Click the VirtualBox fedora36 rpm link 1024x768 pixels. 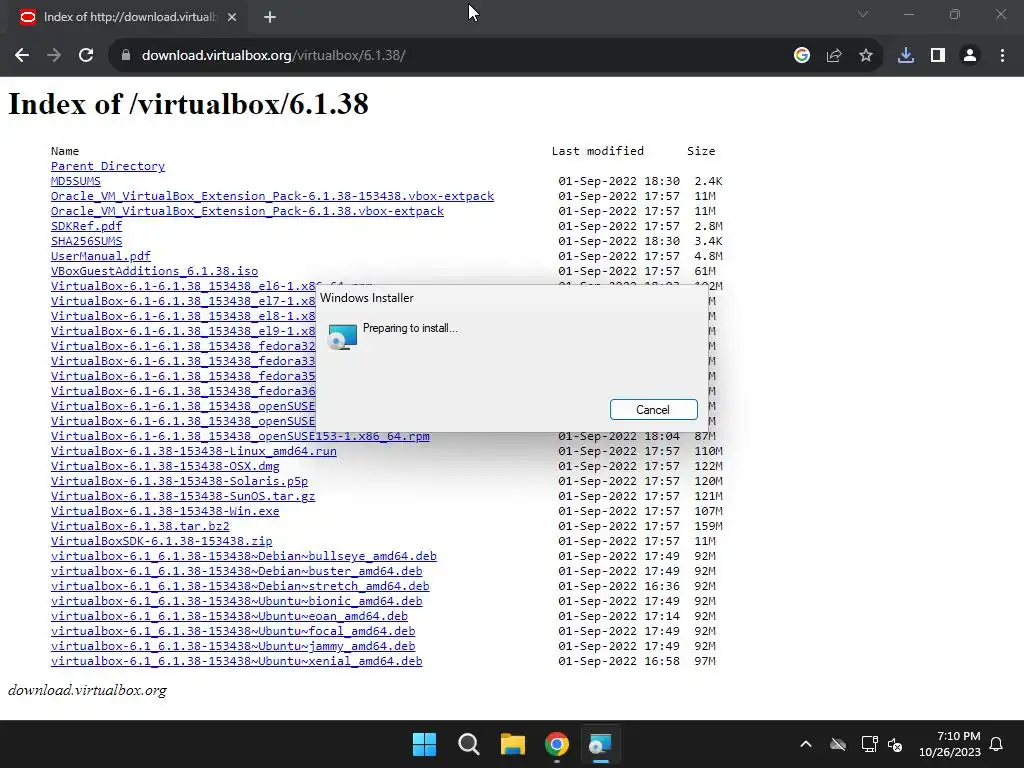pos(183,392)
